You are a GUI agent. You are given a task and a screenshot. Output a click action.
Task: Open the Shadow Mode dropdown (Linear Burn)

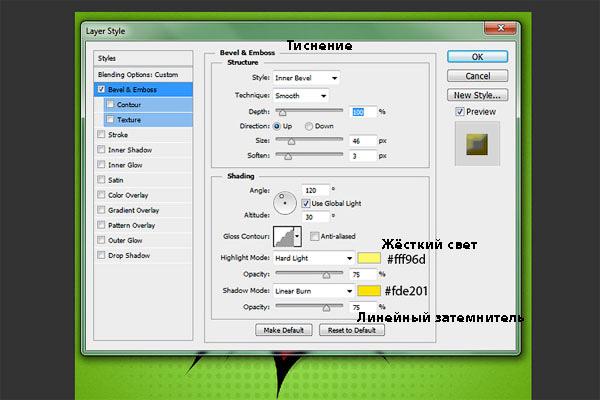pyautogui.click(x=313, y=291)
